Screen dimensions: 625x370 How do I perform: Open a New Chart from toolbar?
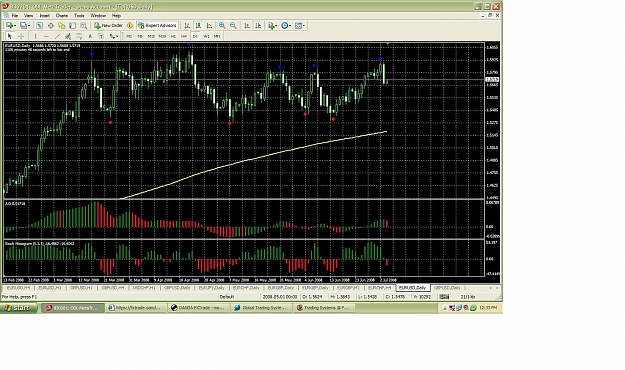[9, 26]
